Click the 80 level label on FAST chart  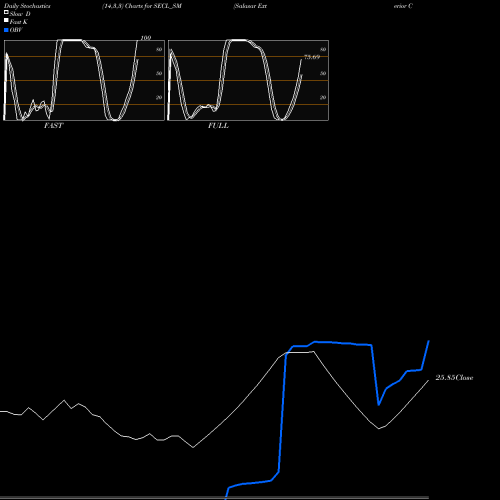(x=159, y=50)
